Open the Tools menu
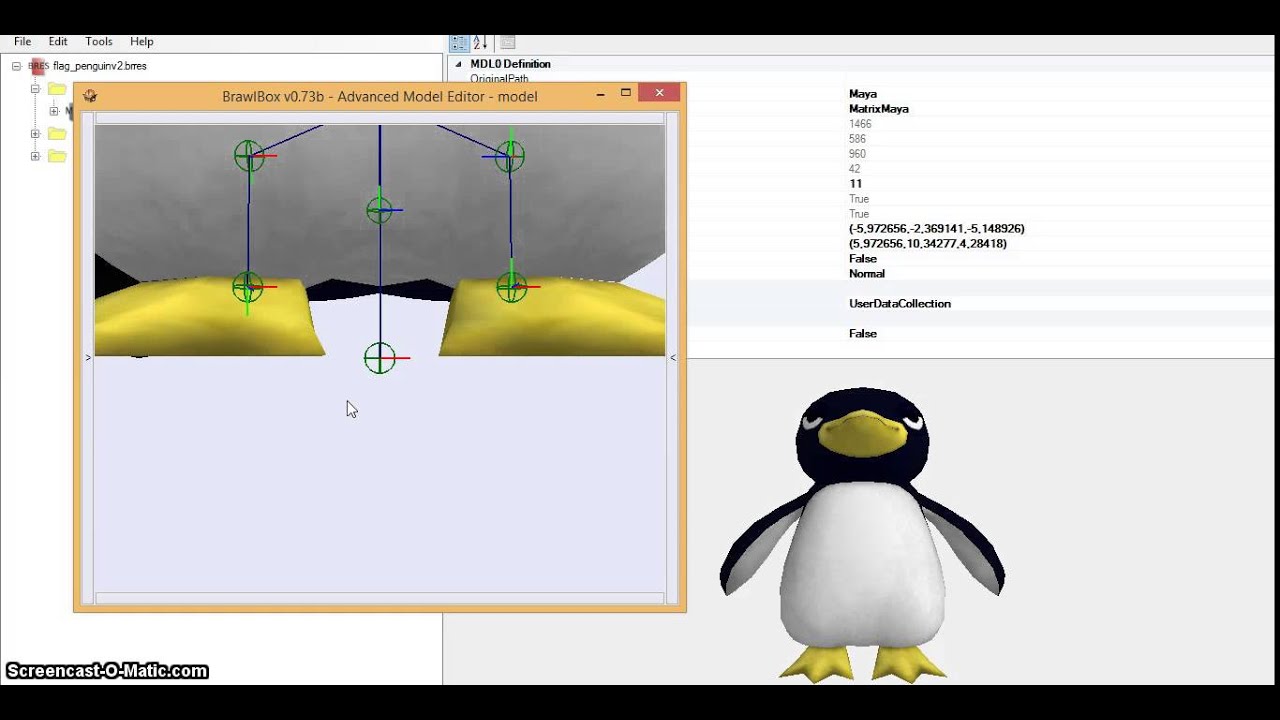1280x720 pixels. 99,42
